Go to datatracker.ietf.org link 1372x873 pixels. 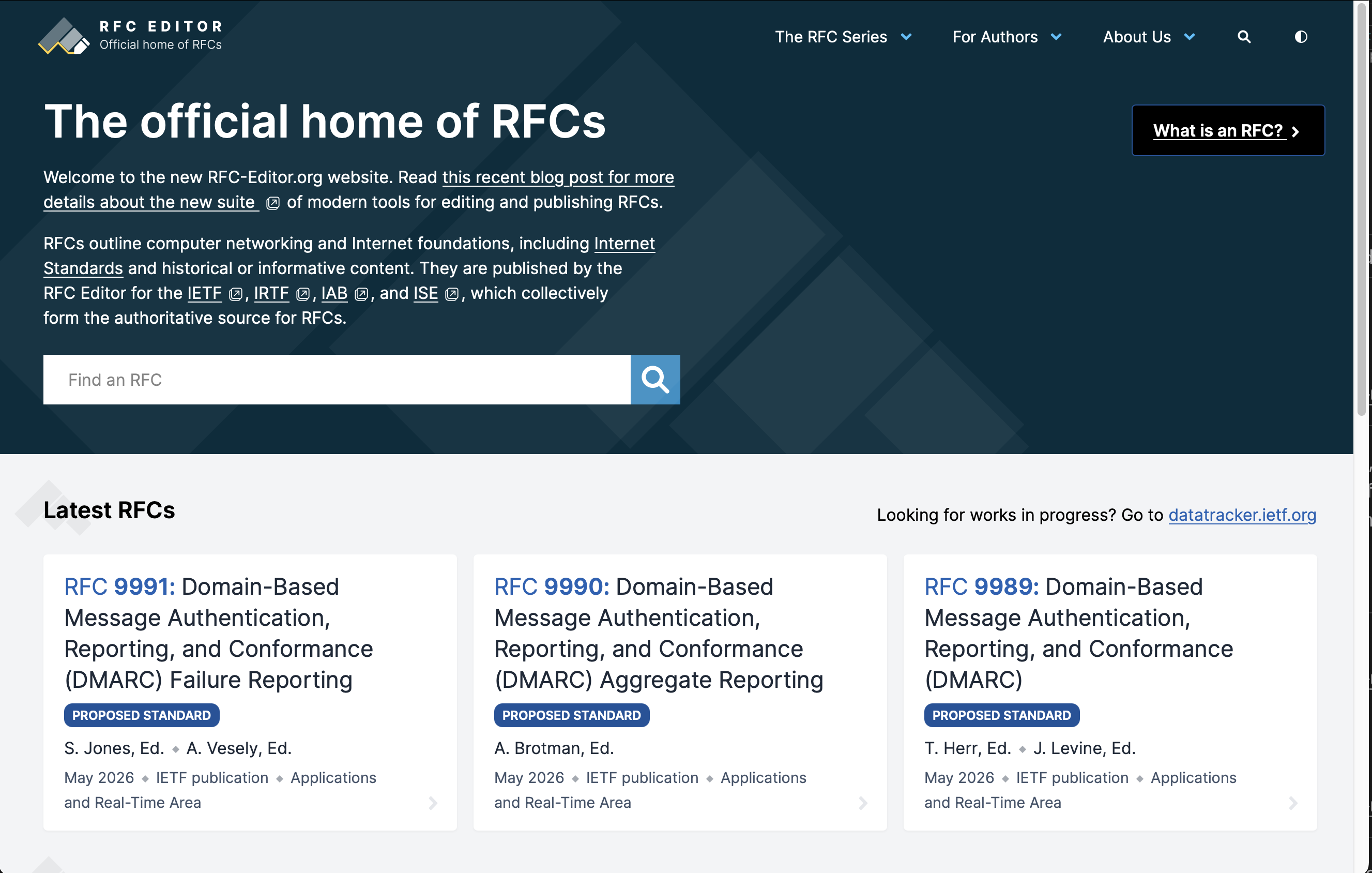1242,515
